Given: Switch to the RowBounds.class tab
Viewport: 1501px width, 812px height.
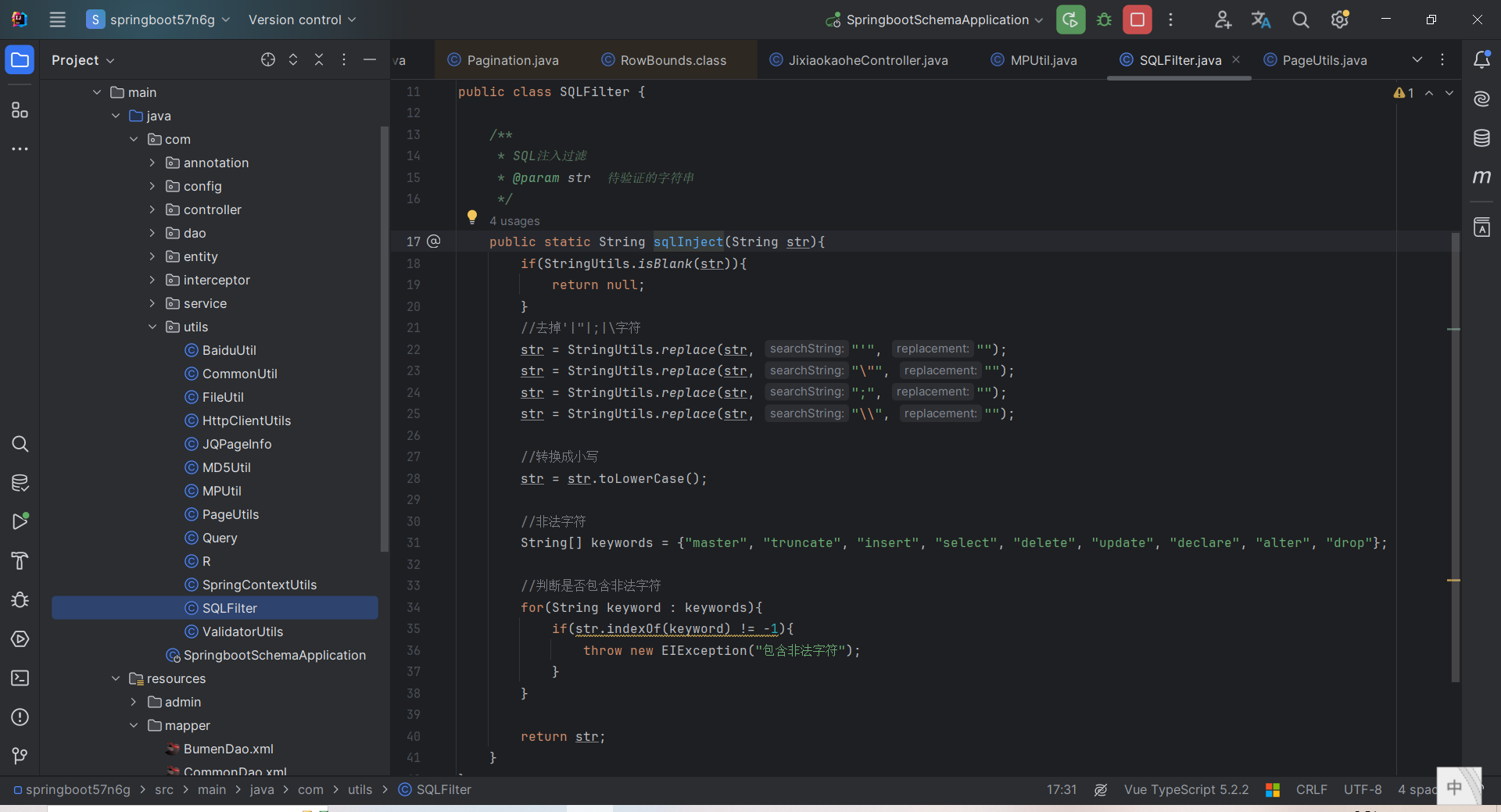Looking at the screenshot, I should pyautogui.click(x=664, y=60).
